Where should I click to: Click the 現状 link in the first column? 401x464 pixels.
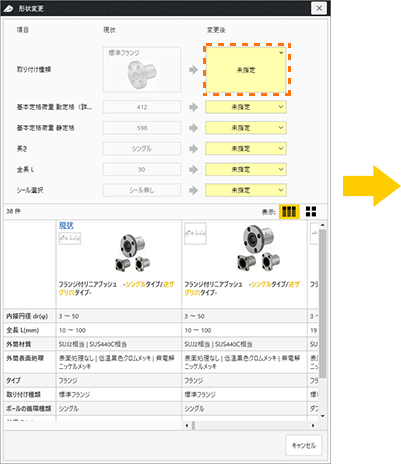click(x=66, y=225)
